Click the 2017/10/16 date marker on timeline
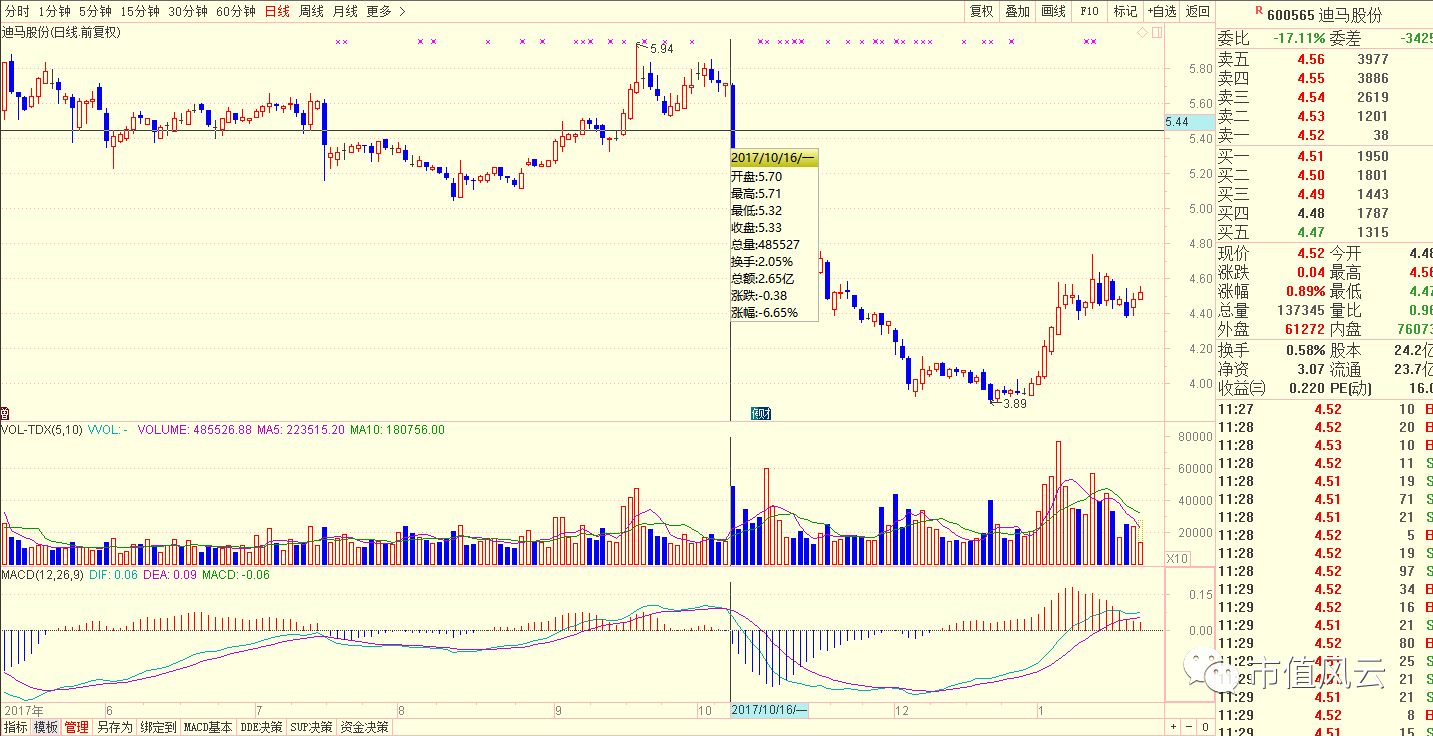1433x736 pixels. point(770,710)
